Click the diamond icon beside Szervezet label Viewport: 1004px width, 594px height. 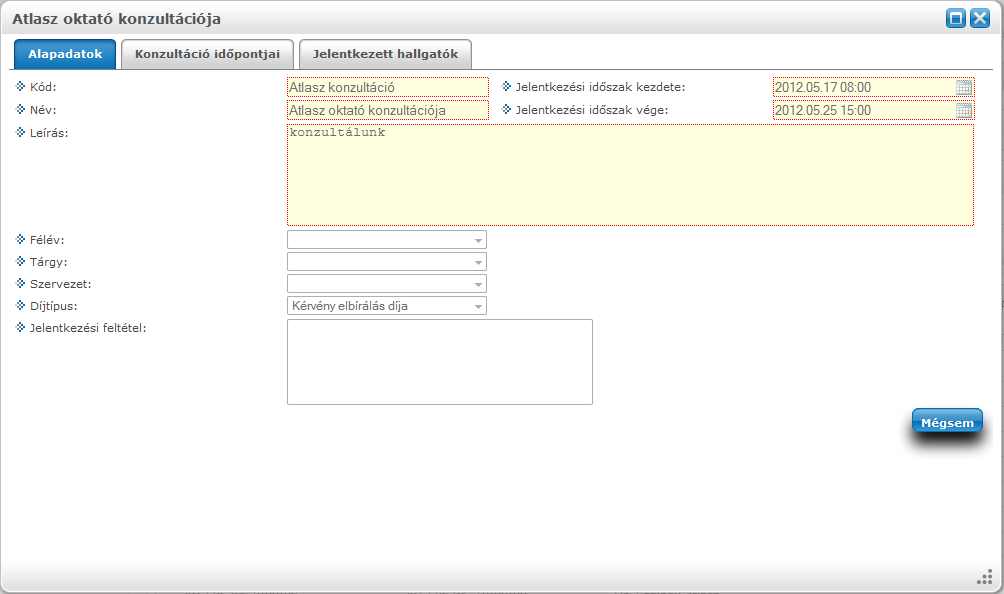[20, 282]
